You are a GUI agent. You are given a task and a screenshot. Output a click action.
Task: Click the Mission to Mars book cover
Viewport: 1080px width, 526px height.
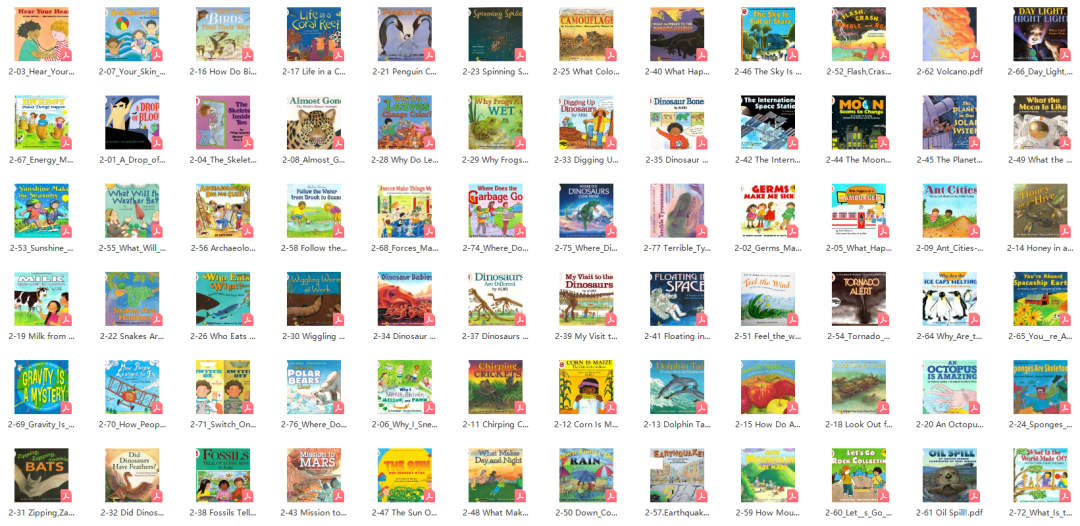tap(313, 475)
